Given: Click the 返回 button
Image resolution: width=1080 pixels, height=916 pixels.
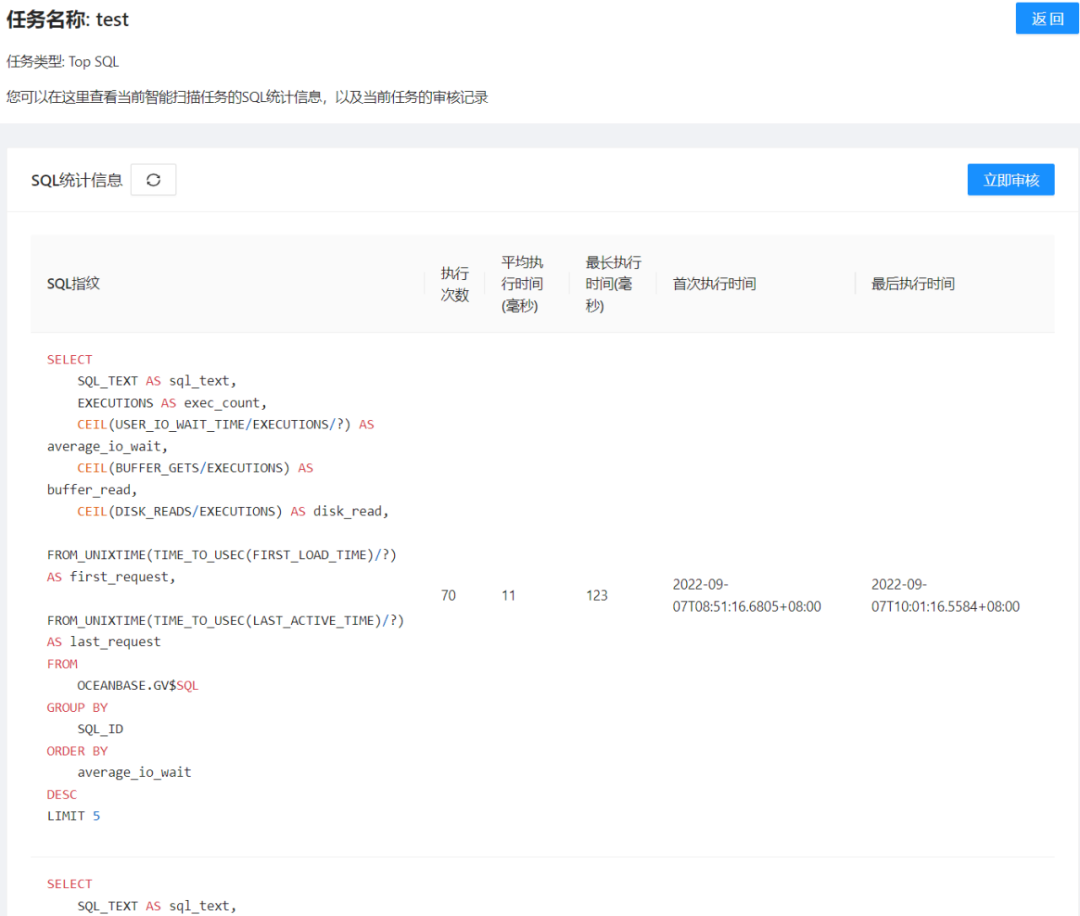Looking at the screenshot, I should click(x=1047, y=19).
